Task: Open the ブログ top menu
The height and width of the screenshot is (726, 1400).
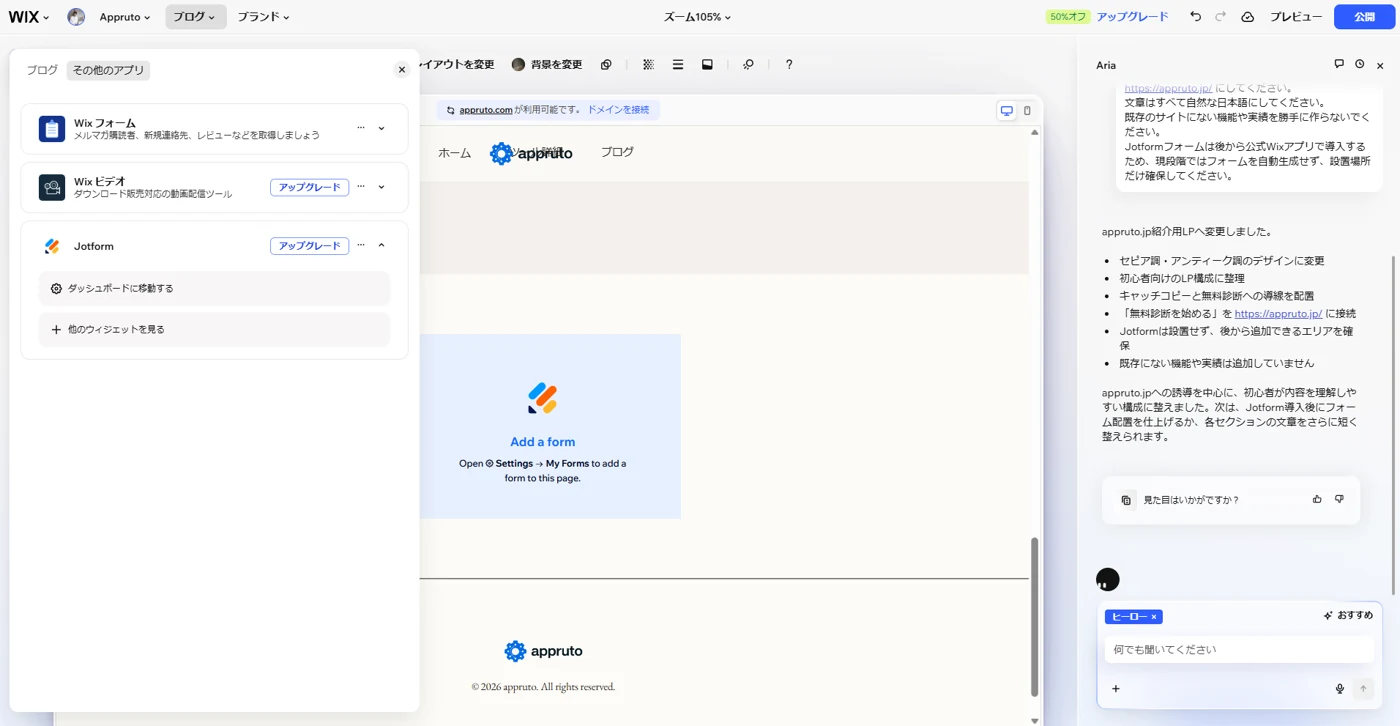Action: click(x=195, y=17)
